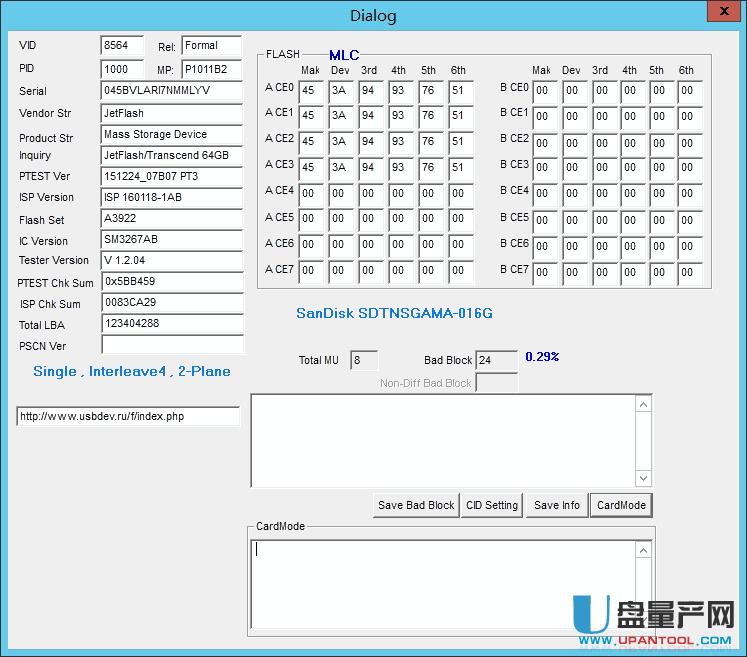Select the A CE0 Mak field value 45
Image resolution: width=747 pixels, height=657 pixels.
click(310, 90)
